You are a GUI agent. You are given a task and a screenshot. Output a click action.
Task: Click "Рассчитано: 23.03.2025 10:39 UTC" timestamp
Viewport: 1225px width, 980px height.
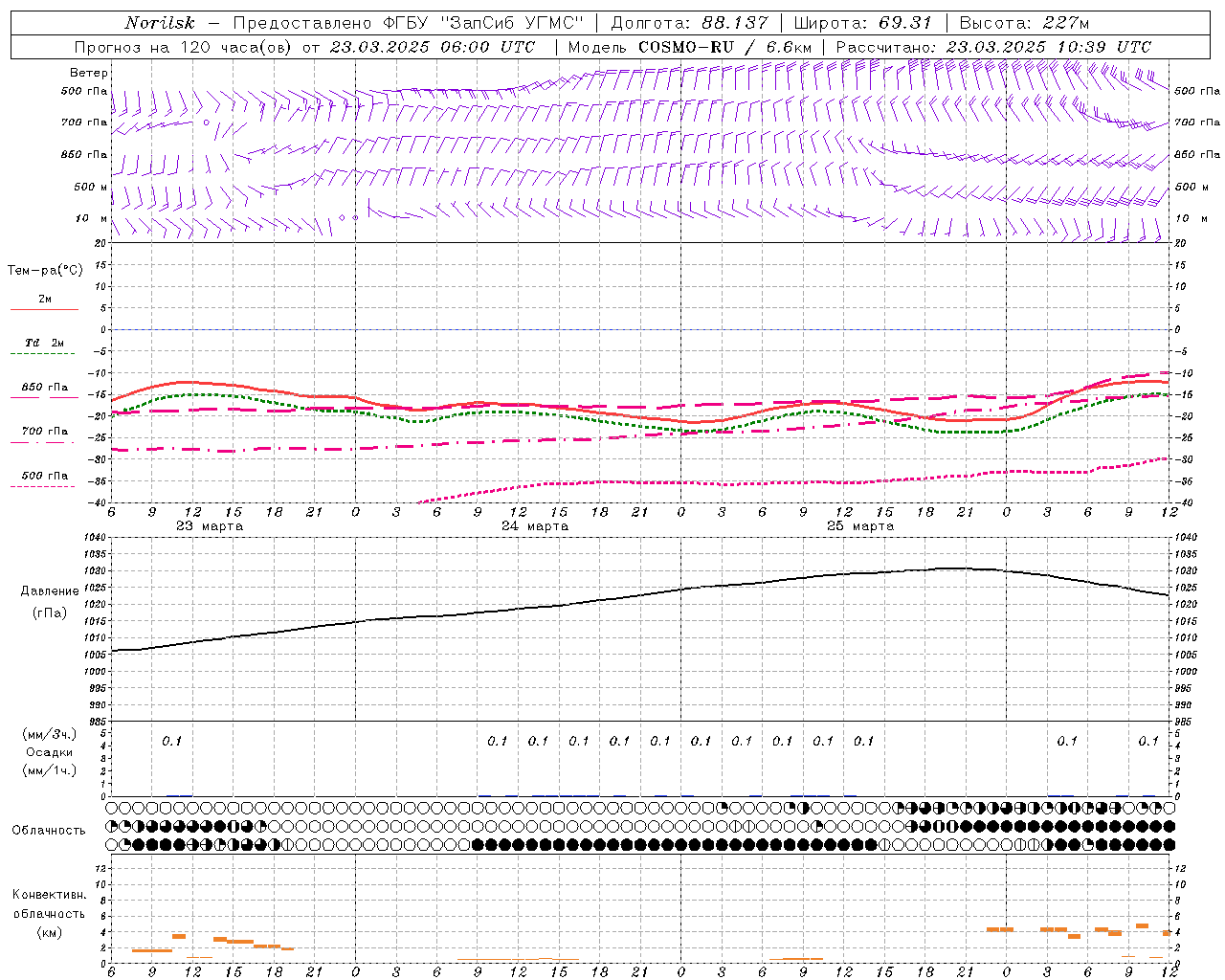[993, 47]
